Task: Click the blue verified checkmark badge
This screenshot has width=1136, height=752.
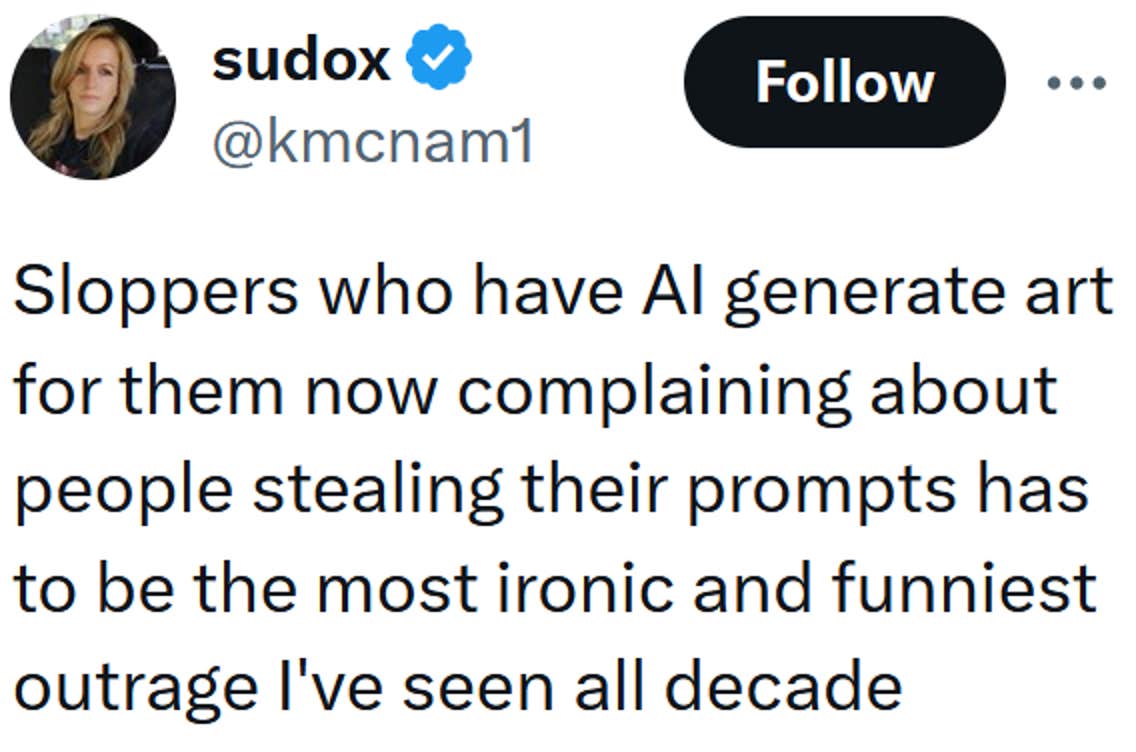Action: pyautogui.click(x=438, y=61)
